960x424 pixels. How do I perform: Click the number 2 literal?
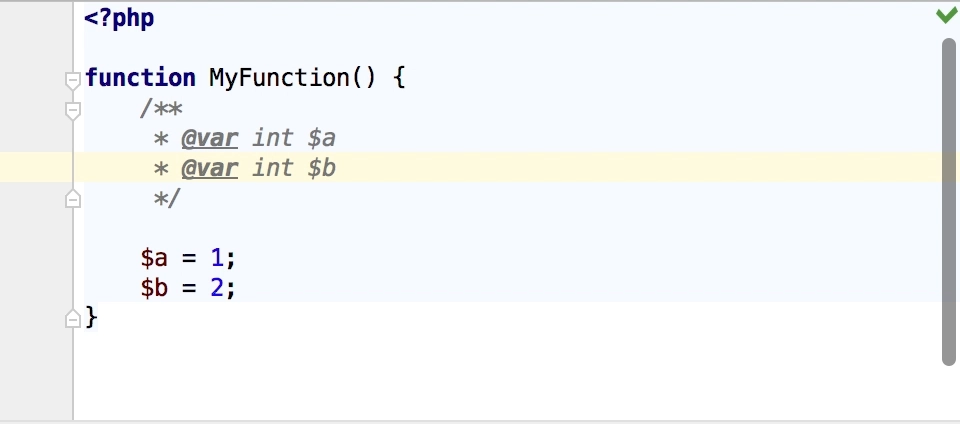pos(217,288)
